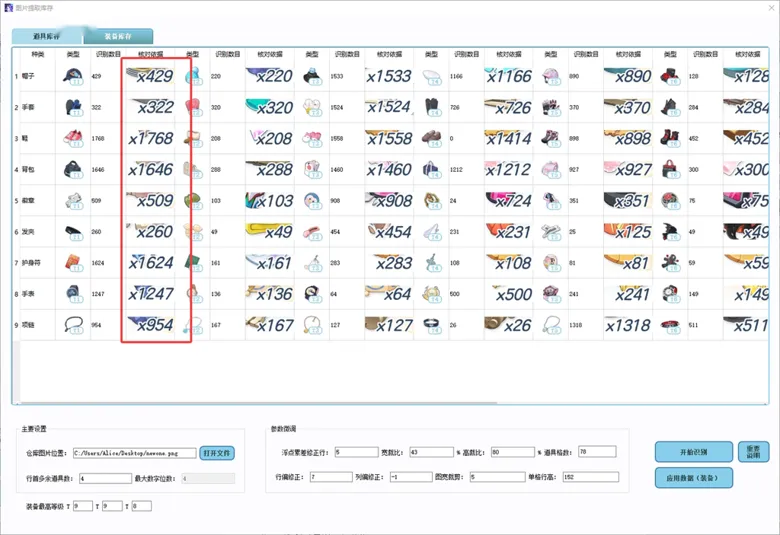Click the T6 red boots icon in 鞋 row
Screen dimensions: 780x535
[x=670, y=138]
